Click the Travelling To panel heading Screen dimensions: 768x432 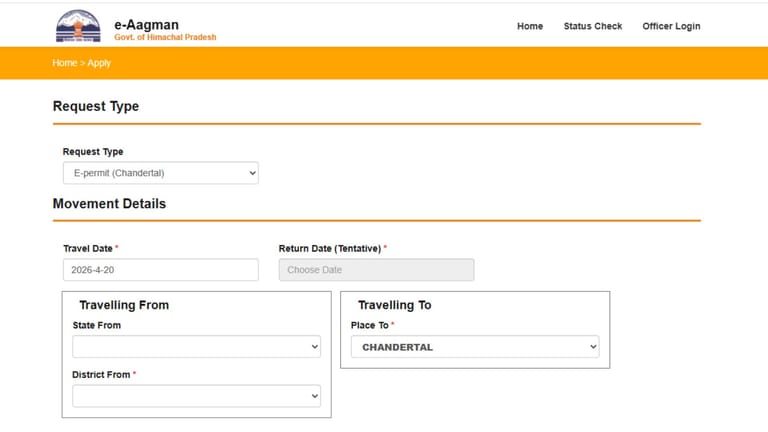(x=395, y=305)
